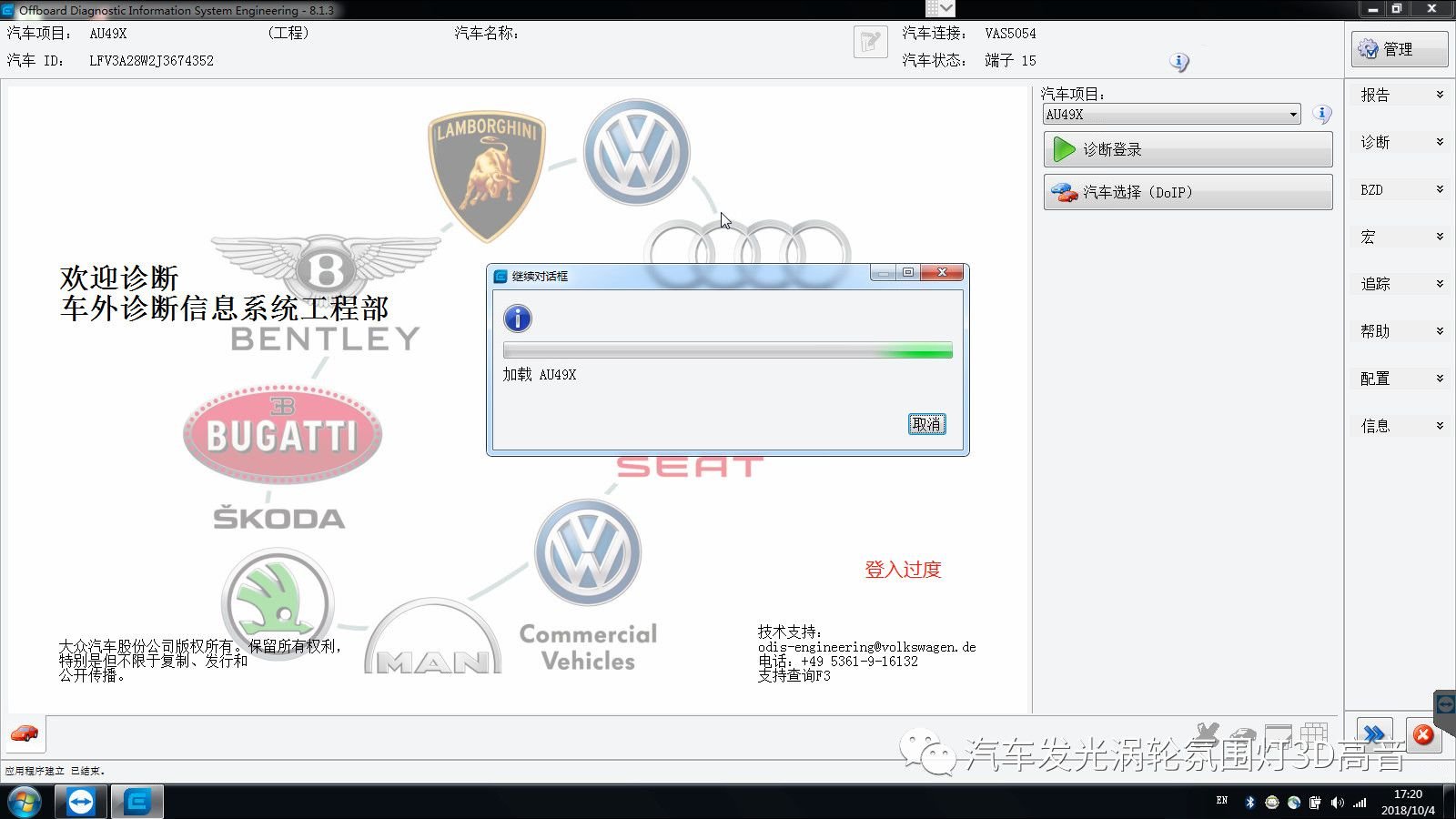The image size is (1456, 819).
Task: Click the 汽车选择 (DoIP) button
Action: [1188, 192]
